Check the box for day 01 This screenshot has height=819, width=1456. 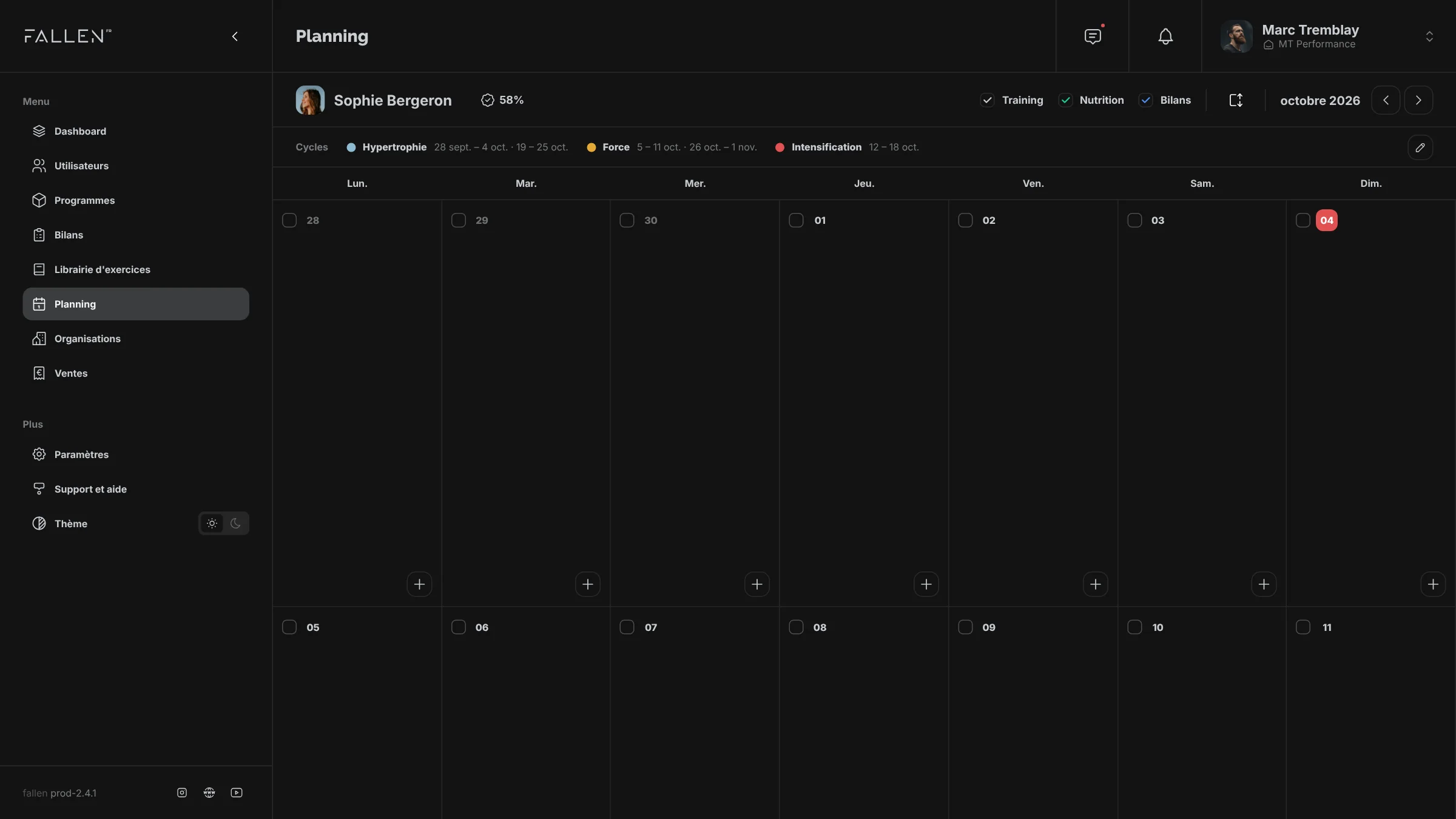[x=797, y=220]
